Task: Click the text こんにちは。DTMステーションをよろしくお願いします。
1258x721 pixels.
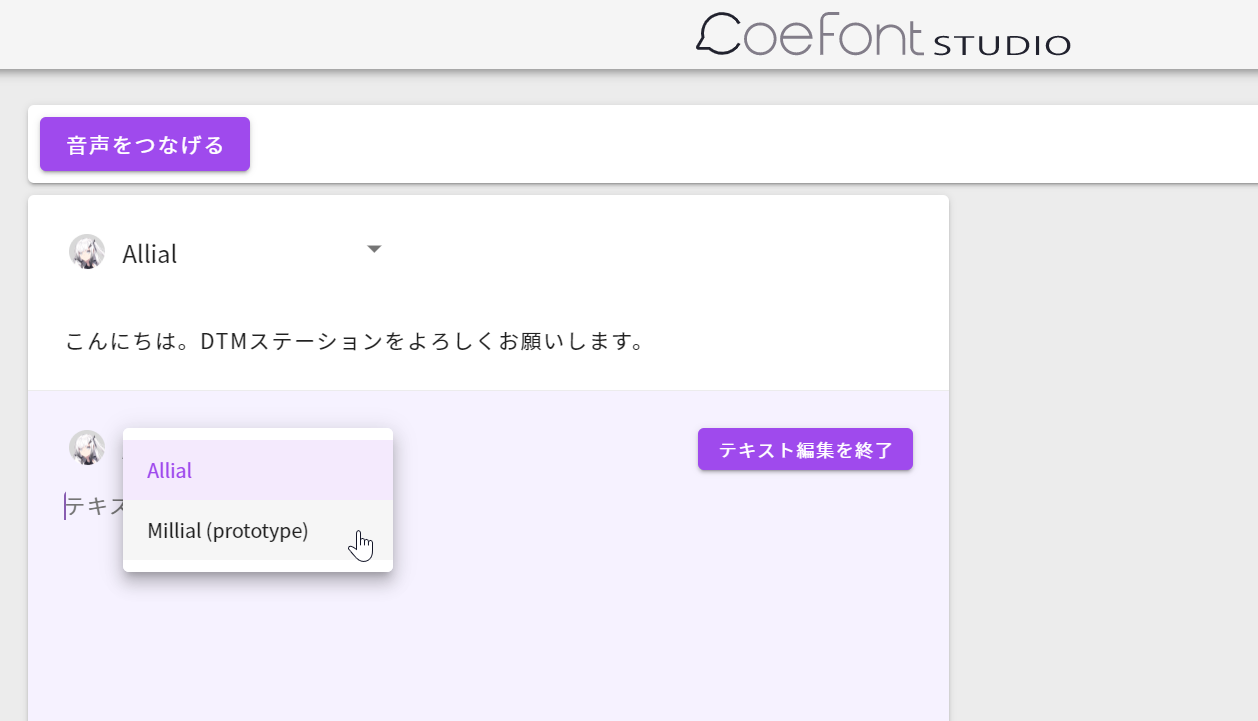Action: [355, 341]
